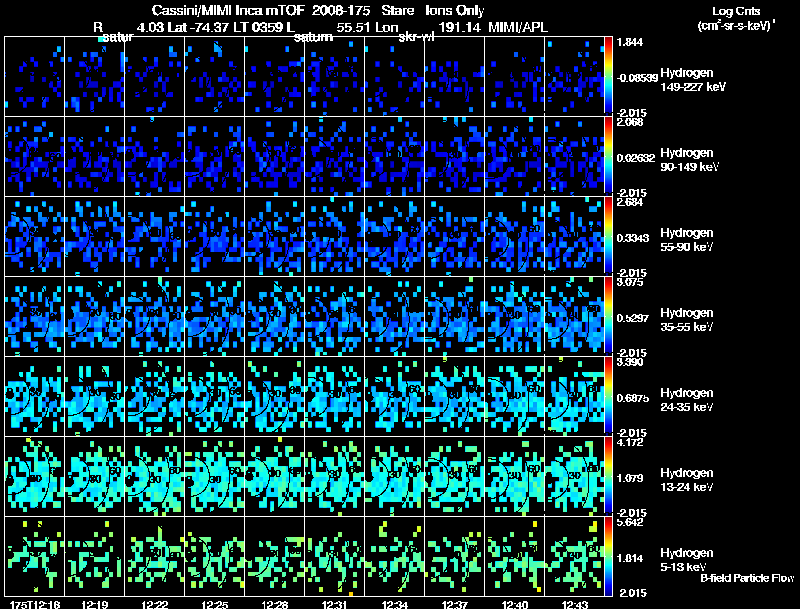Click the Hydrogen 90-149 keV color bar
Image resolution: width=800 pixels, height=609 pixels.
point(609,157)
